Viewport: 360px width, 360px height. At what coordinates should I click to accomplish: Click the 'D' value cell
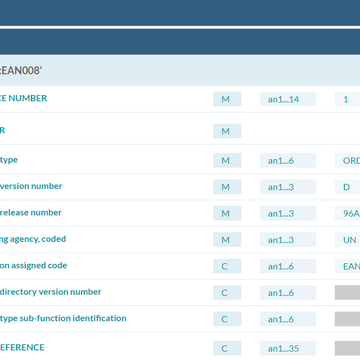click(347, 187)
